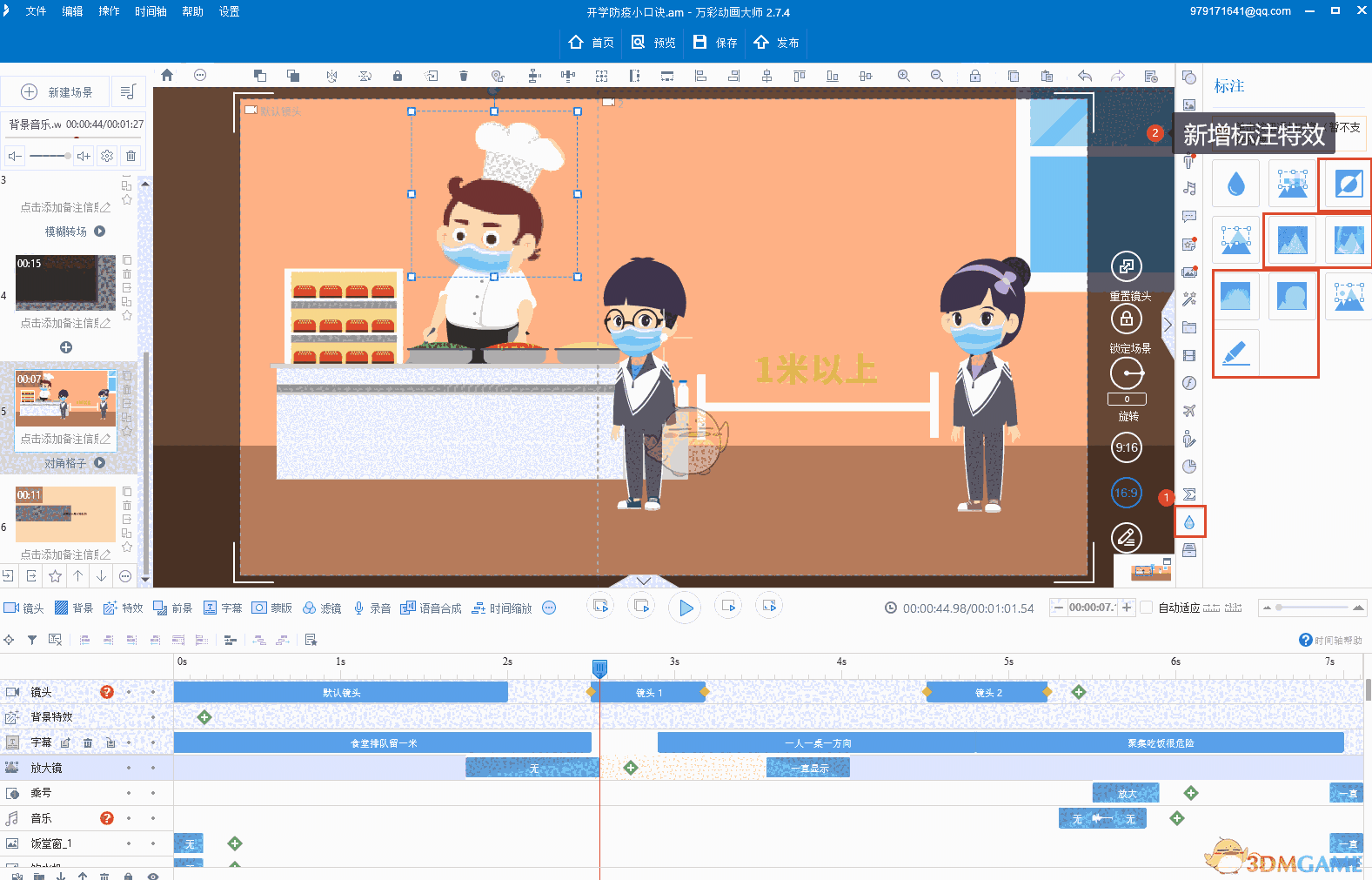Image resolution: width=1372 pixels, height=880 pixels.
Task: Enable the 自动适应 checkbox
Action: pyautogui.click(x=1147, y=608)
